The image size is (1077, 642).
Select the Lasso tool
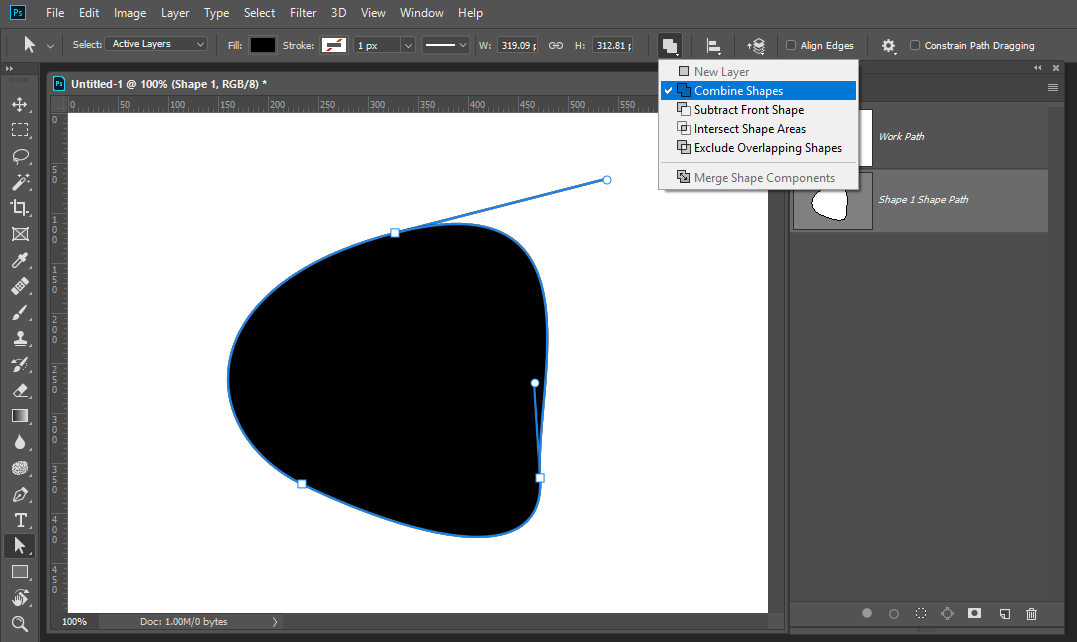19,156
